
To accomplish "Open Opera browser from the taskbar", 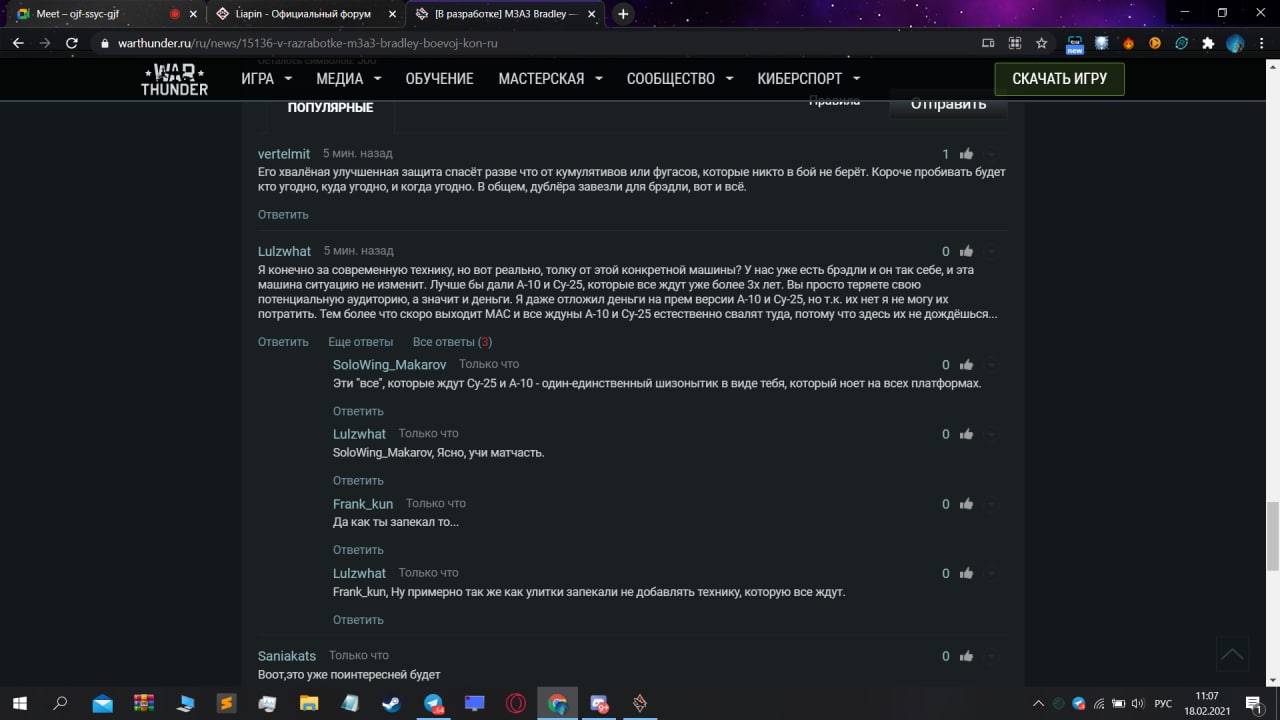I will pos(516,704).
